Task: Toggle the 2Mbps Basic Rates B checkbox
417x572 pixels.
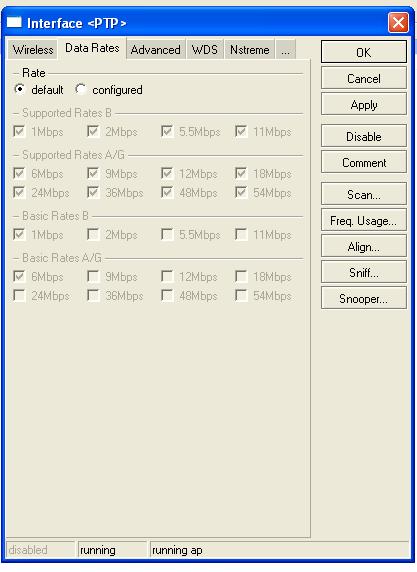Action: (93, 235)
